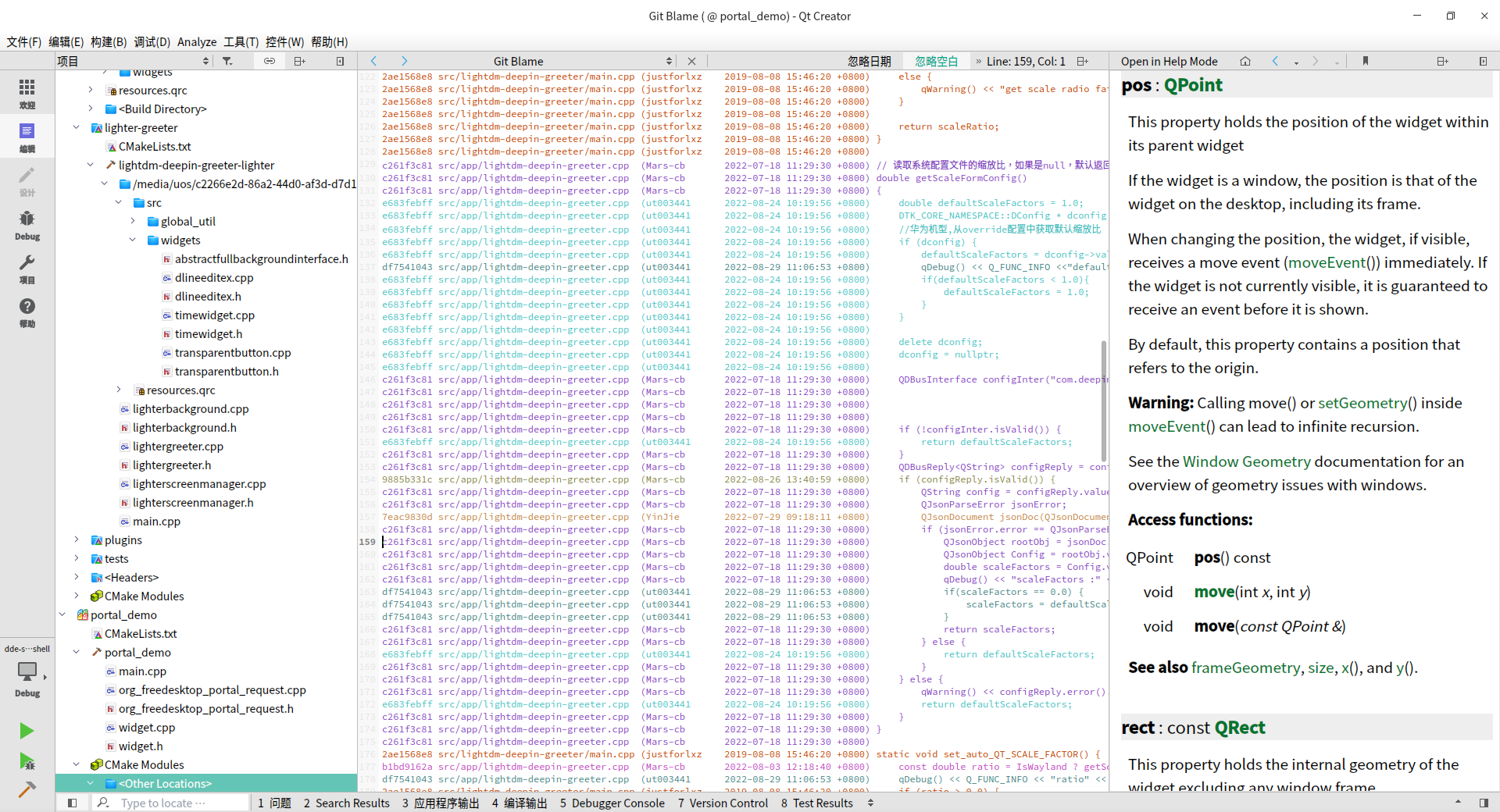Toggle left sidebar visibility button
This screenshot has width=1500, height=812.
pyautogui.click(x=72, y=803)
